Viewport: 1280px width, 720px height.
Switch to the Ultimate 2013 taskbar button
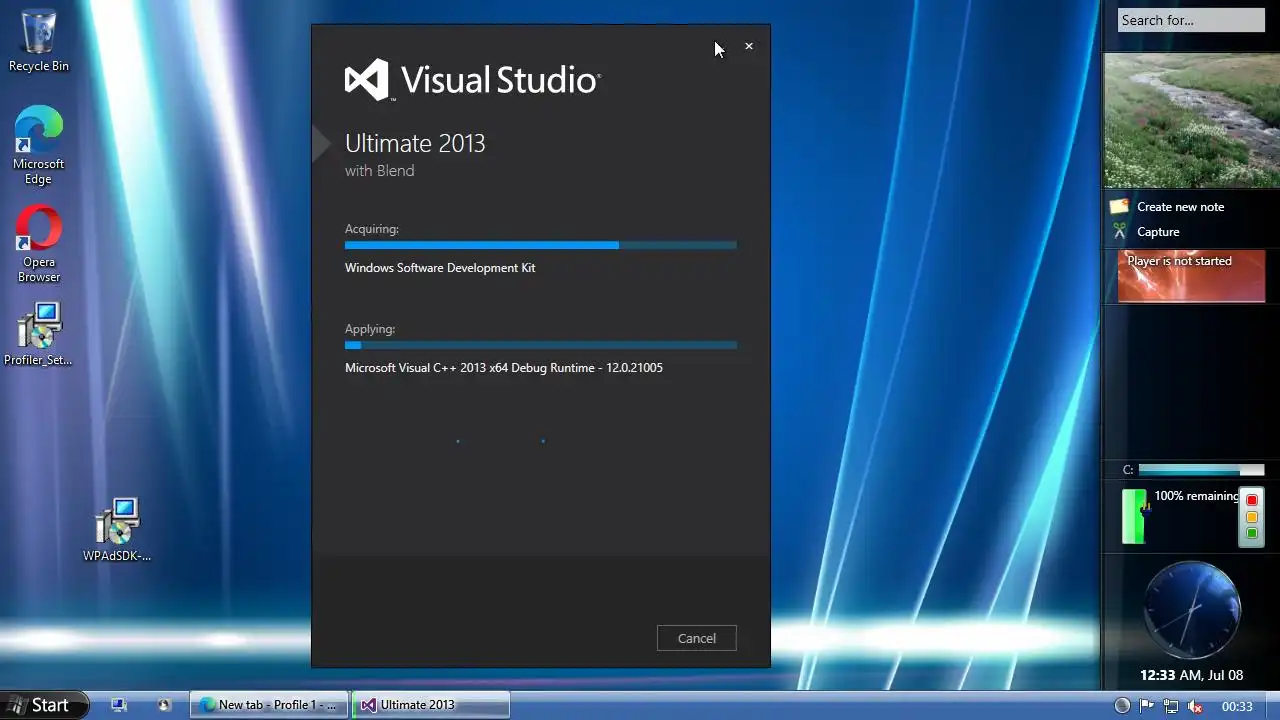431,705
